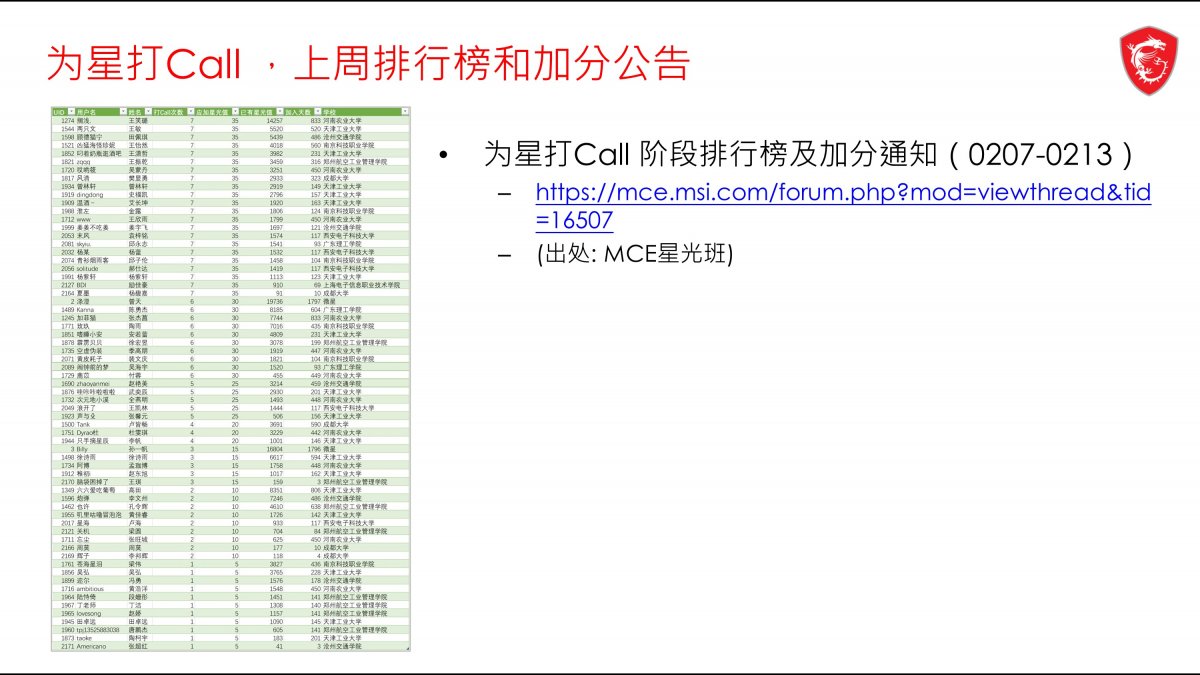Open the 学校 column filter dropdown
The height and width of the screenshot is (675, 1200).
coord(405,112)
